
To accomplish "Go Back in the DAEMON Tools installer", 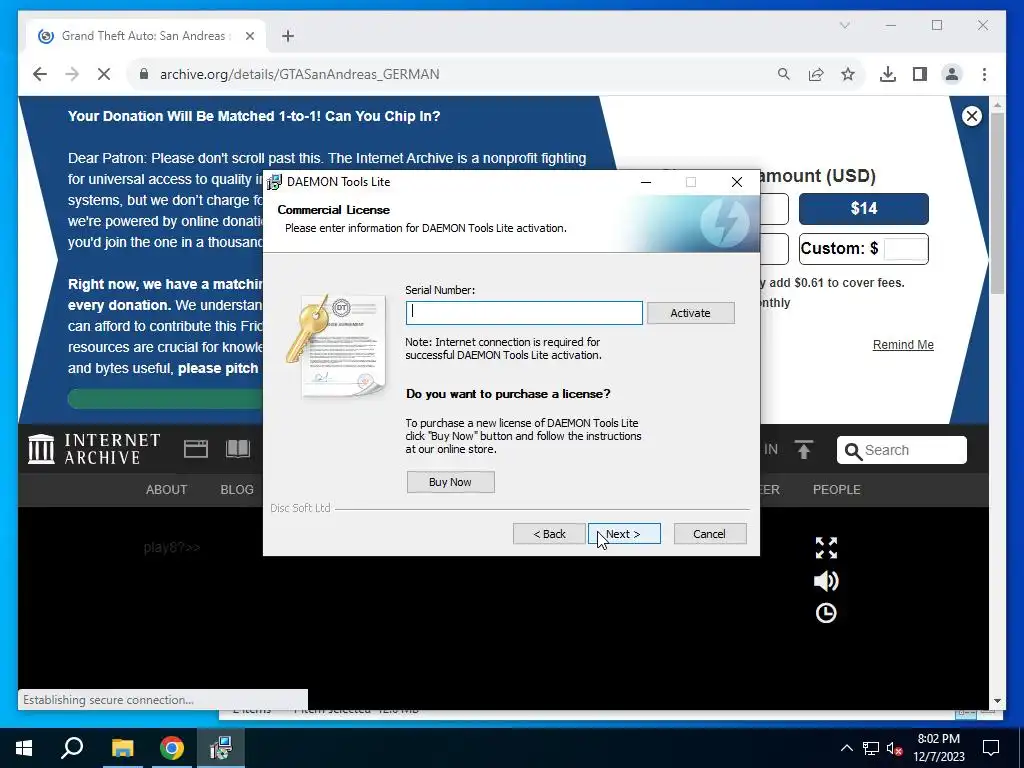I will coord(549,534).
